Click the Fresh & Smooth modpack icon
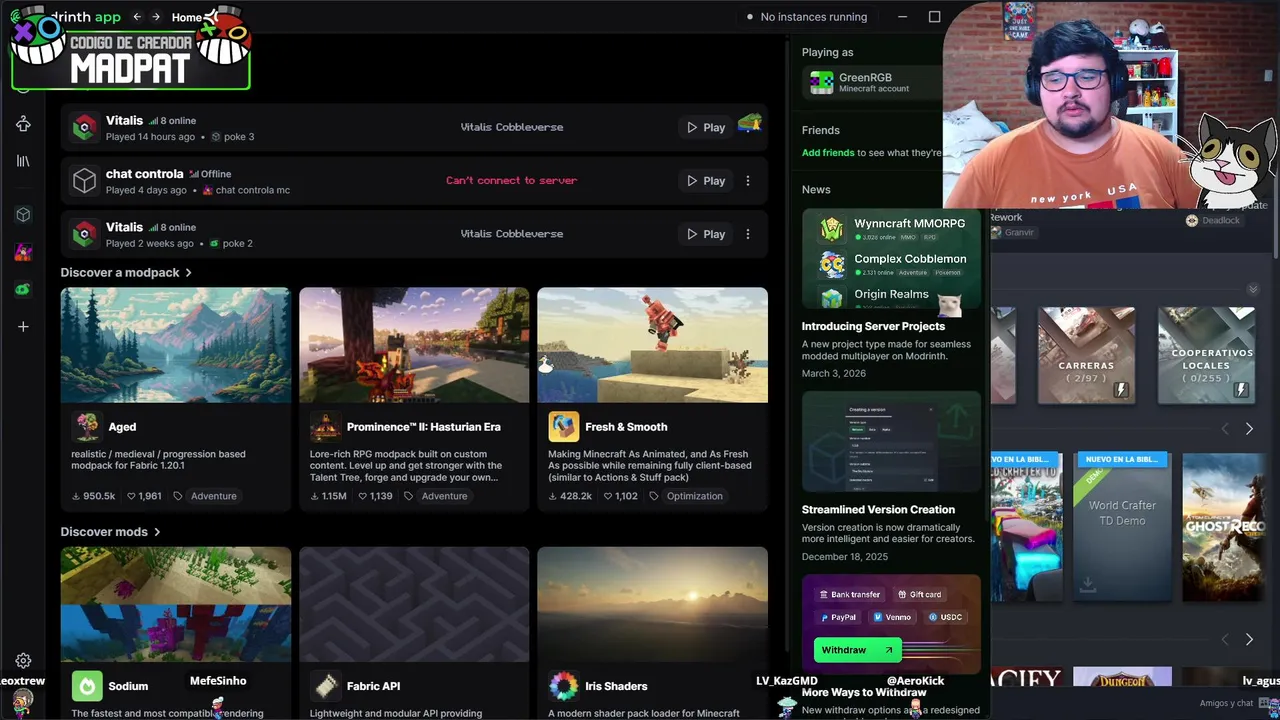Viewport: 1280px width, 720px height. 563,427
